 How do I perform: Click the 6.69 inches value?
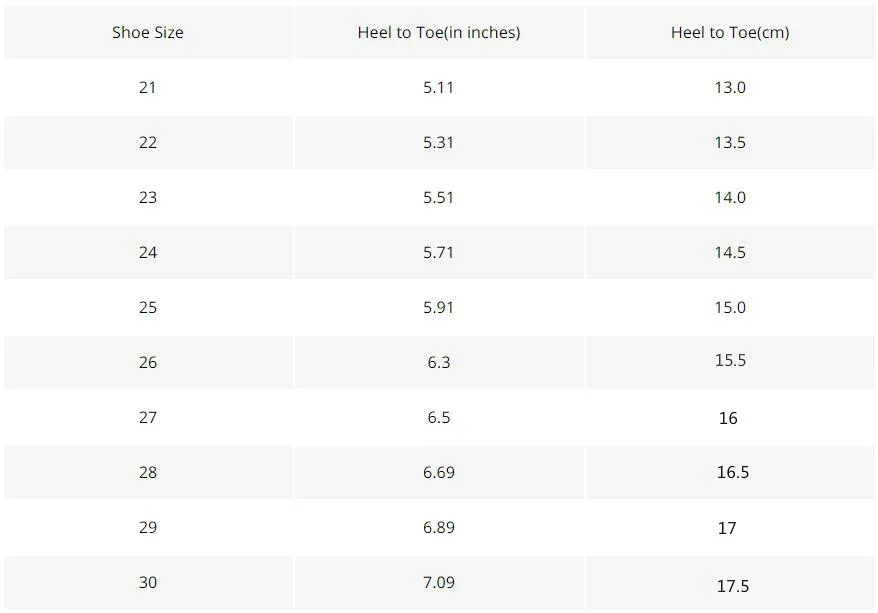(x=439, y=472)
